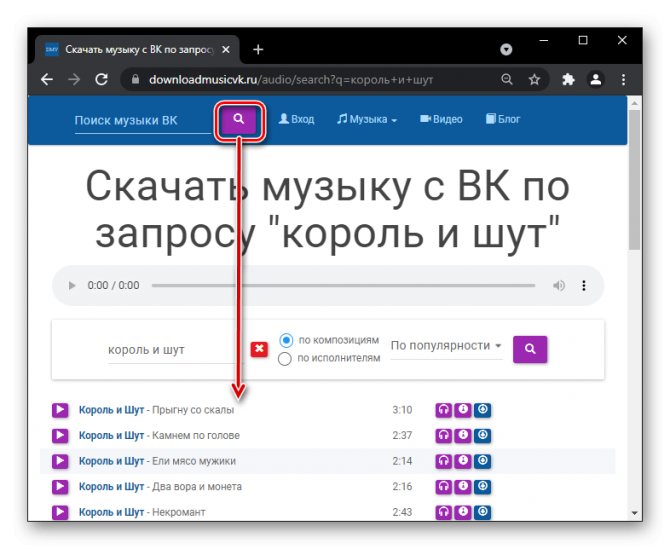The image size is (670, 549).
Task: Open 'Король и Шут' link in 'Прыгну со скалы' row
Action: click(x=111, y=410)
